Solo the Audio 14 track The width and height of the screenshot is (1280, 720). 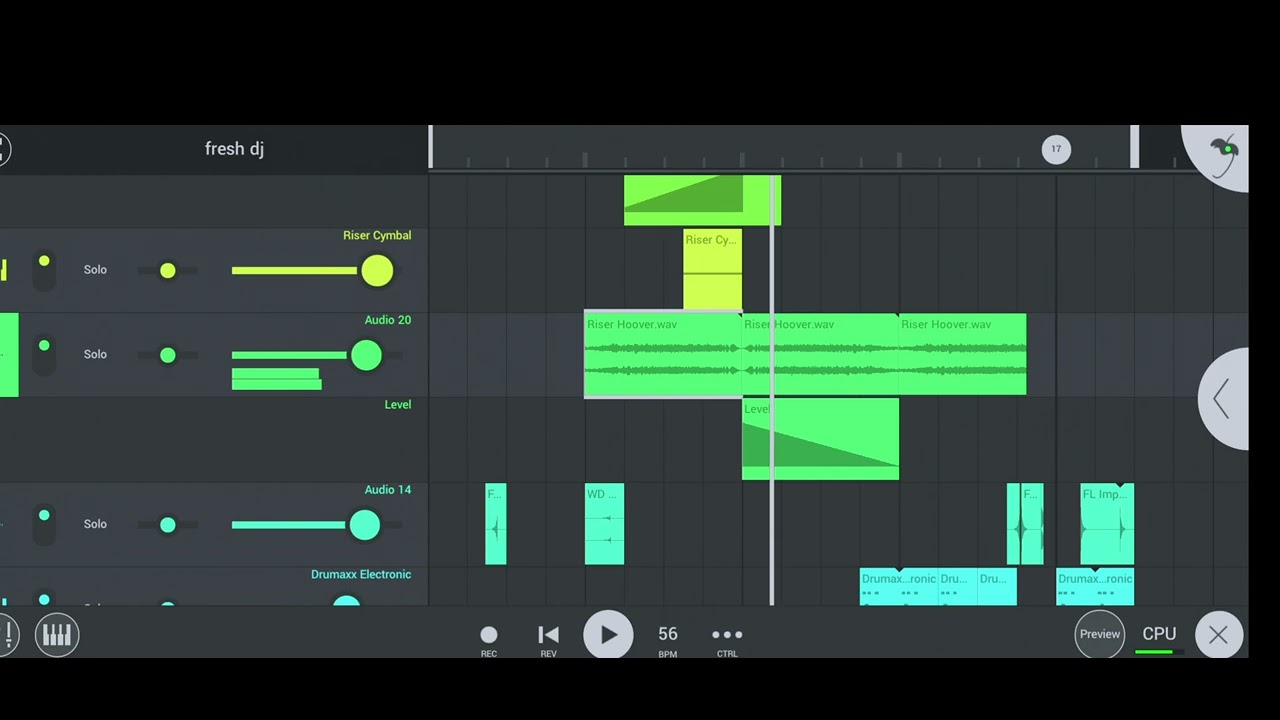95,524
